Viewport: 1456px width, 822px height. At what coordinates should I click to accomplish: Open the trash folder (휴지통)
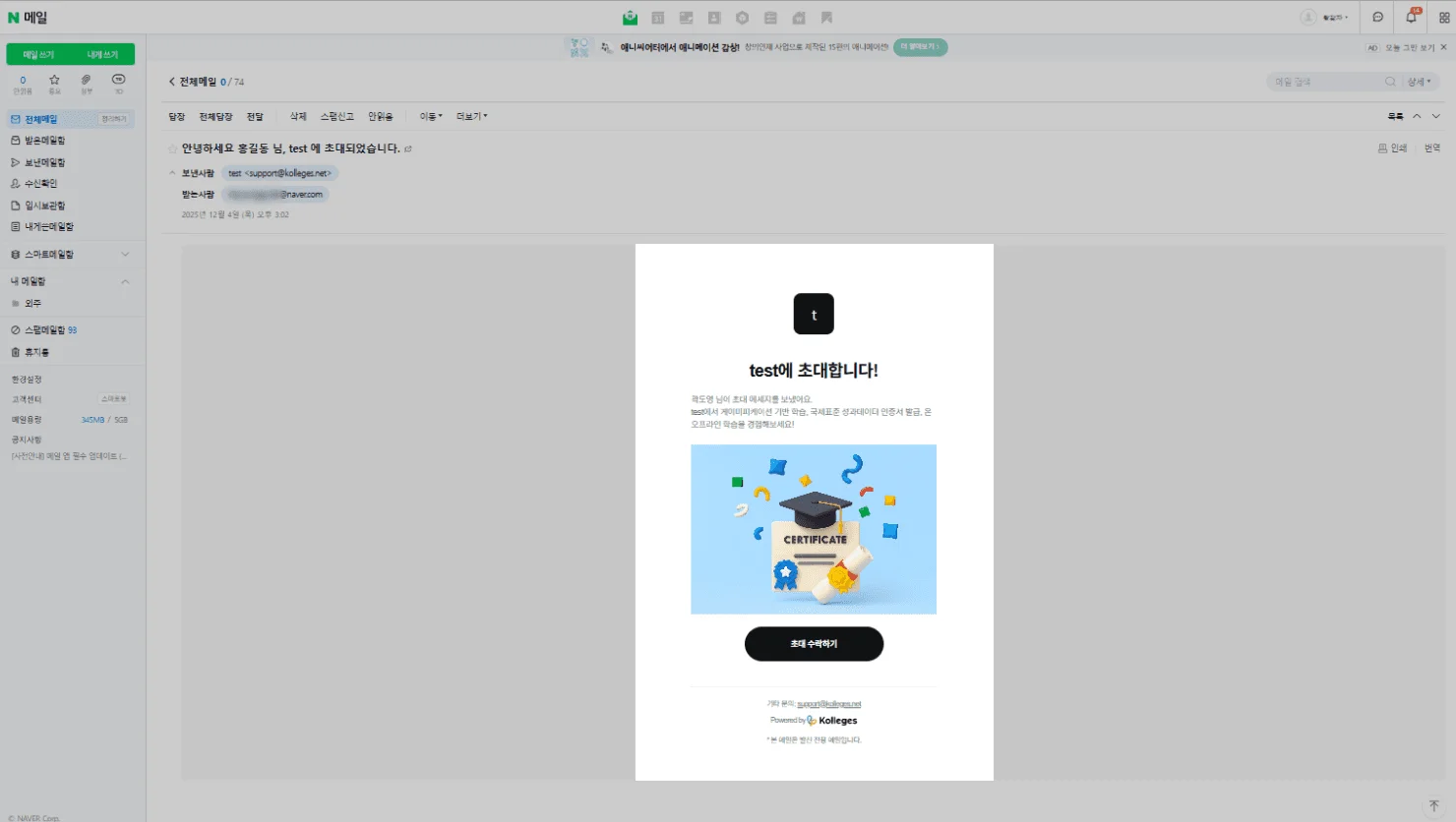(x=36, y=352)
